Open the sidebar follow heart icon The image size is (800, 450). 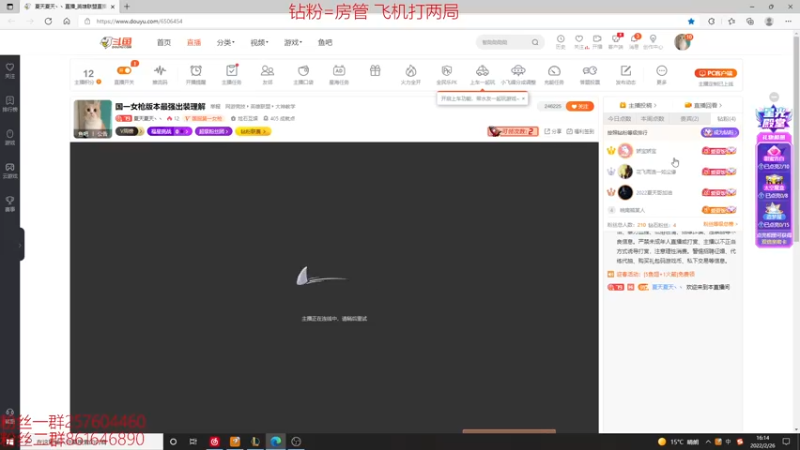click(x=10, y=67)
